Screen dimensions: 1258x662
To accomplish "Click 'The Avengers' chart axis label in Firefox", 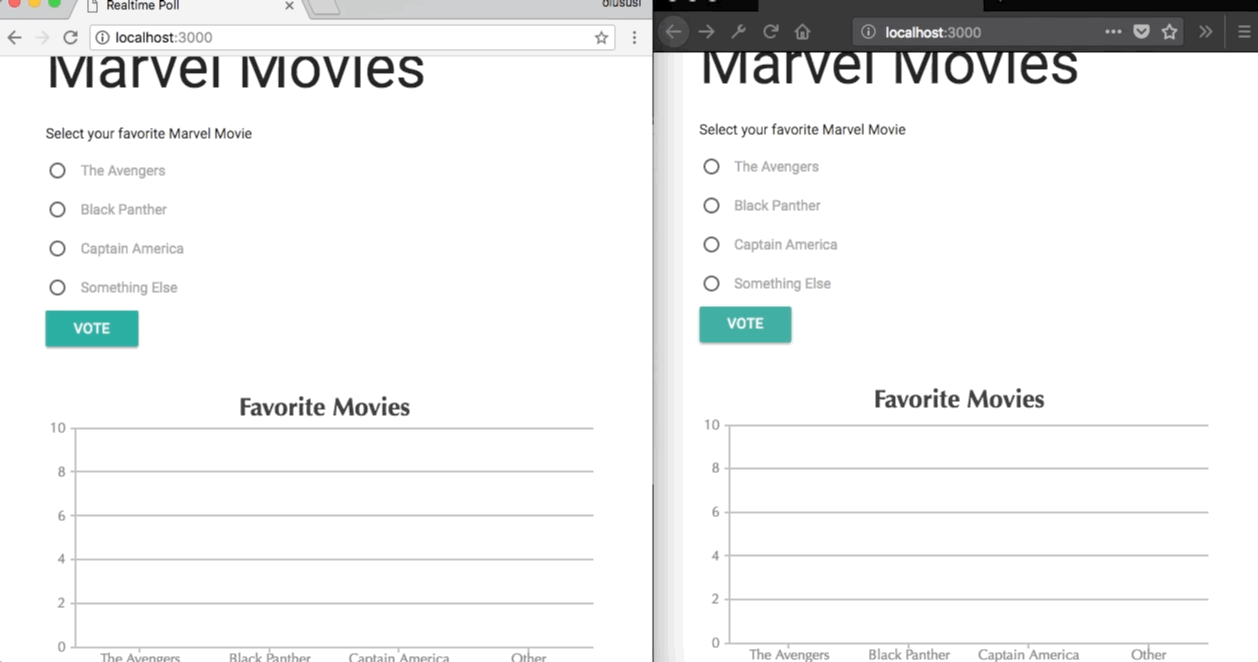I will click(x=789, y=655).
